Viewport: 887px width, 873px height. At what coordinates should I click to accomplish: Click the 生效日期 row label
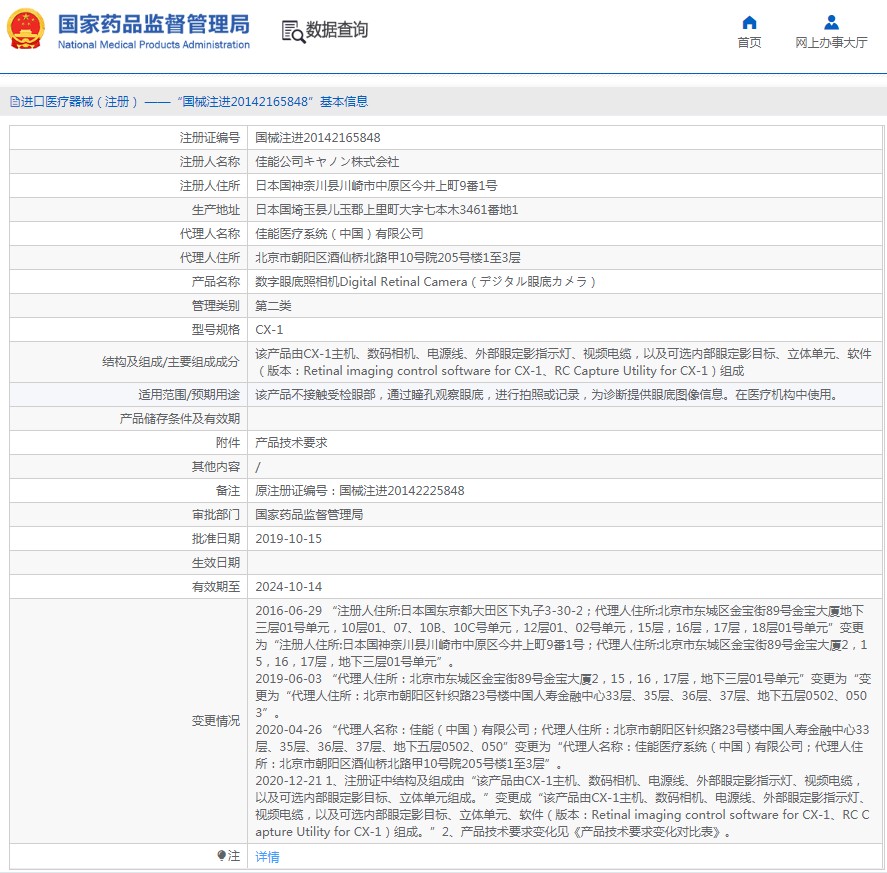(x=216, y=563)
